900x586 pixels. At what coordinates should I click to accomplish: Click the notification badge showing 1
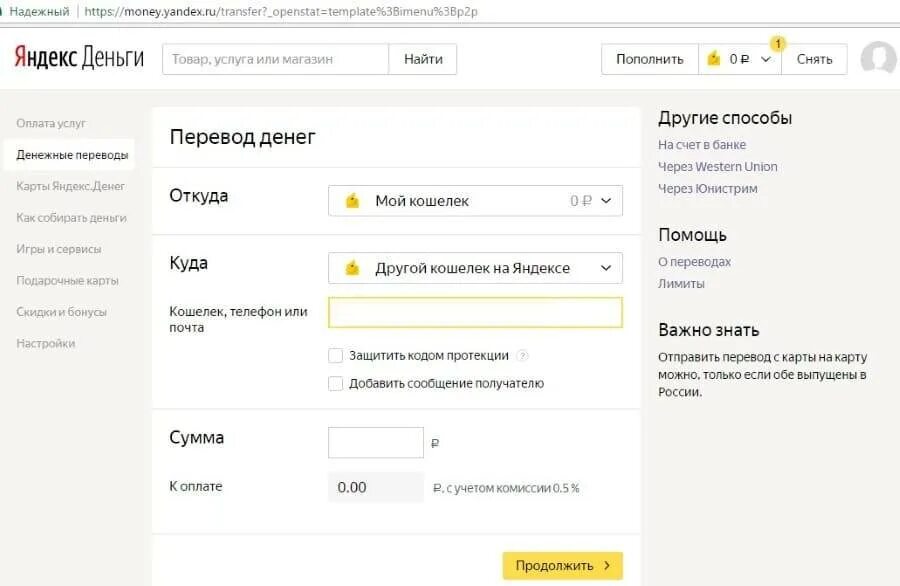[x=778, y=44]
